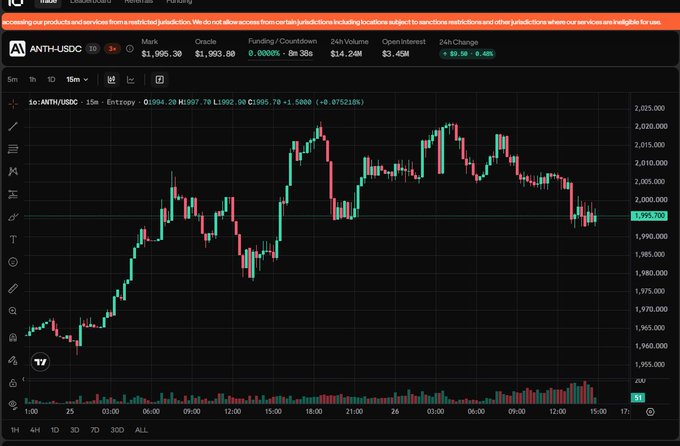The height and width of the screenshot is (446, 680).
Task: Hide all drawings with the eye icon
Action: coord(13,404)
